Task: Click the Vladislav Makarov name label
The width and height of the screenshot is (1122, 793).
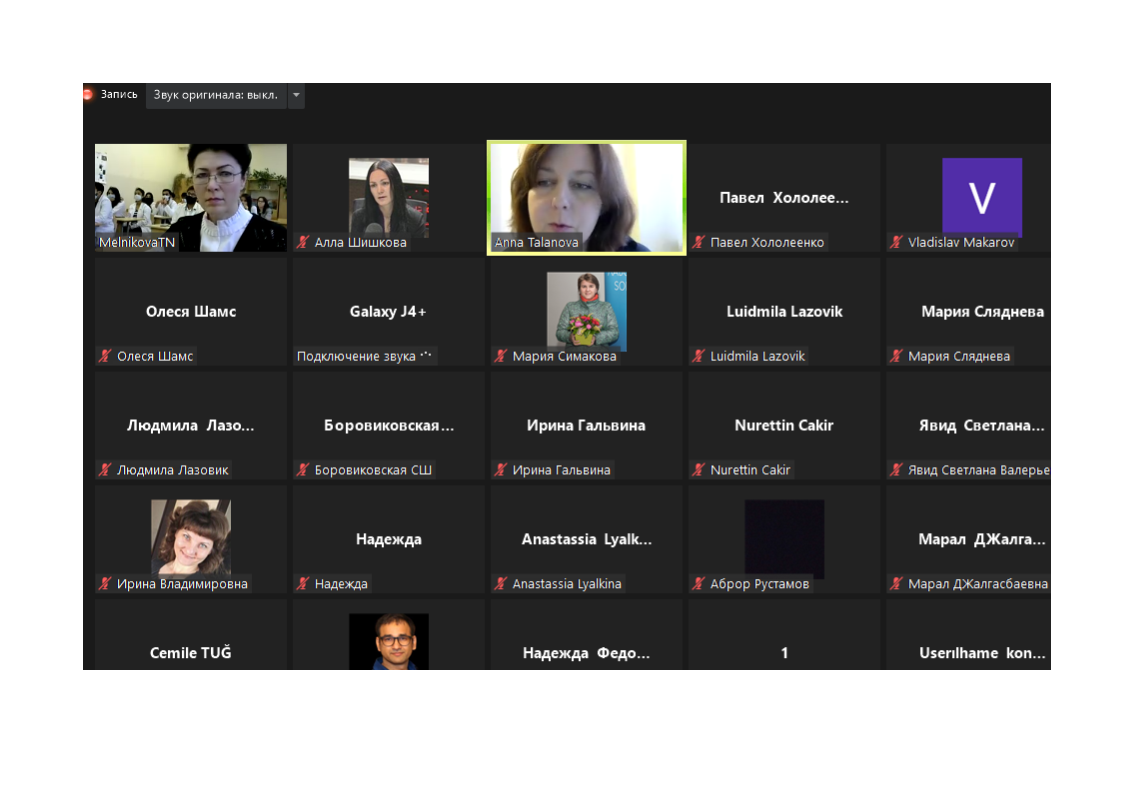Action: [961, 242]
